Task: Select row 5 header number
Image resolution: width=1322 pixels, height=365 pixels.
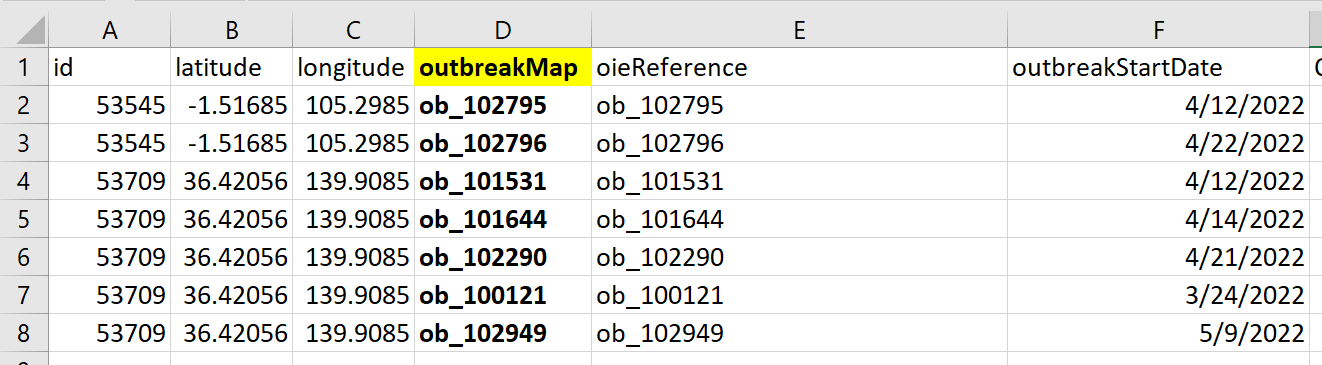Action: click(24, 219)
